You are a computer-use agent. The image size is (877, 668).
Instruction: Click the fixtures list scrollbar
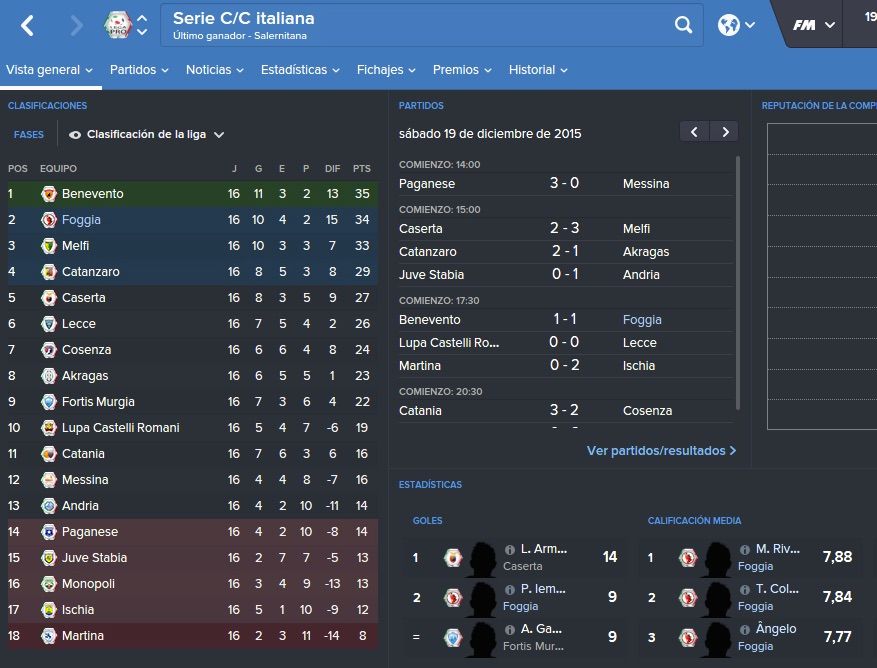[x=738, y=283]
